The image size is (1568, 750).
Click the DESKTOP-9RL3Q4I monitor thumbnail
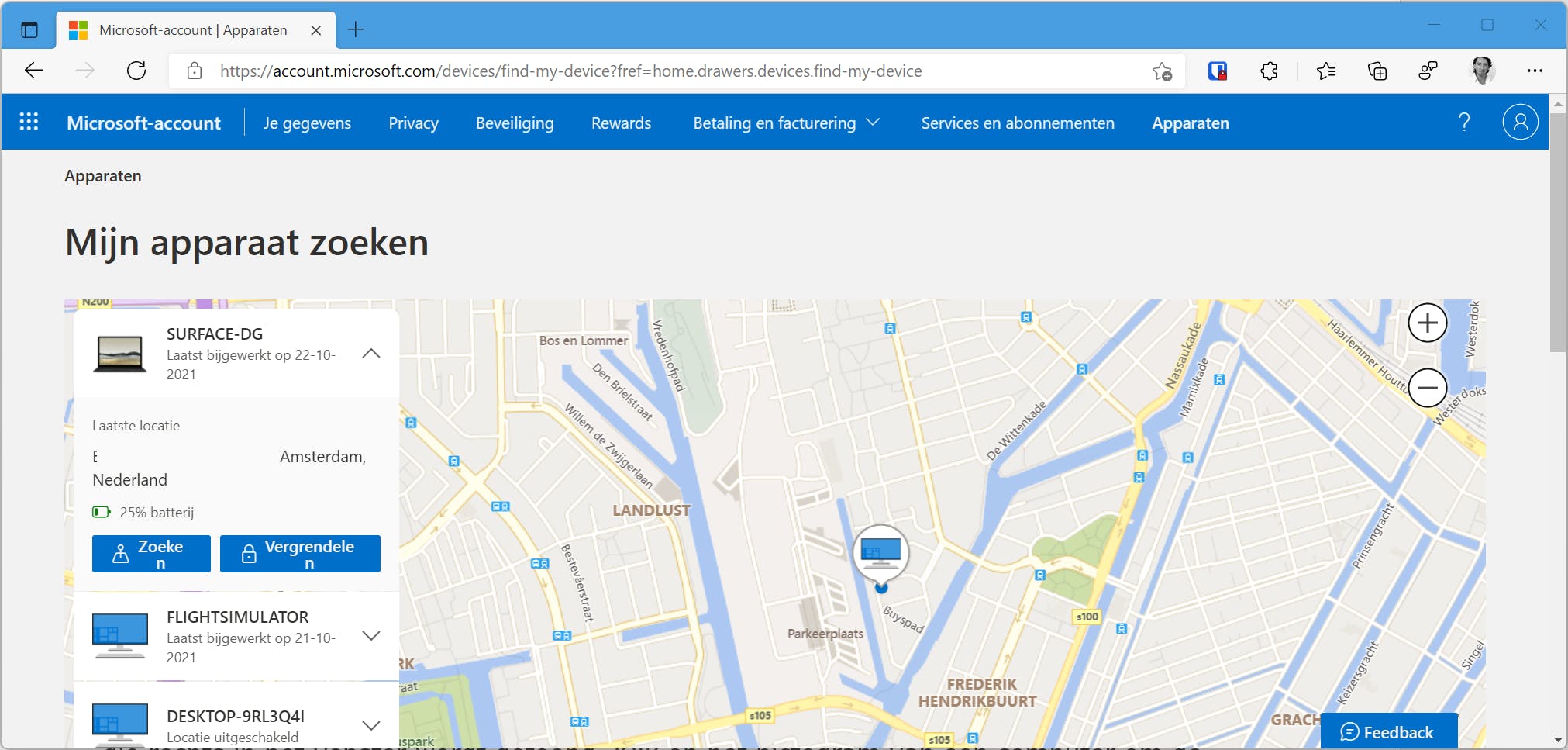click(120, 724)
